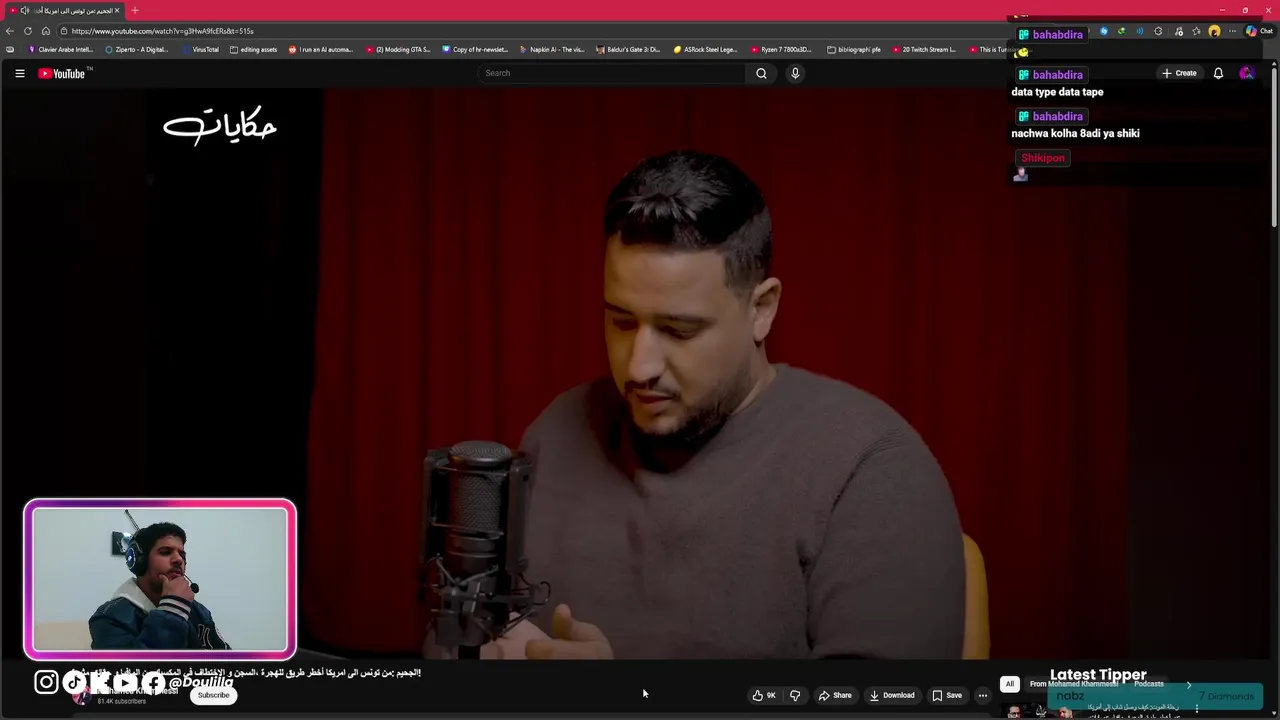Select the All filter chip
The image size is (1280, 720).
[x=1010, y=684]
